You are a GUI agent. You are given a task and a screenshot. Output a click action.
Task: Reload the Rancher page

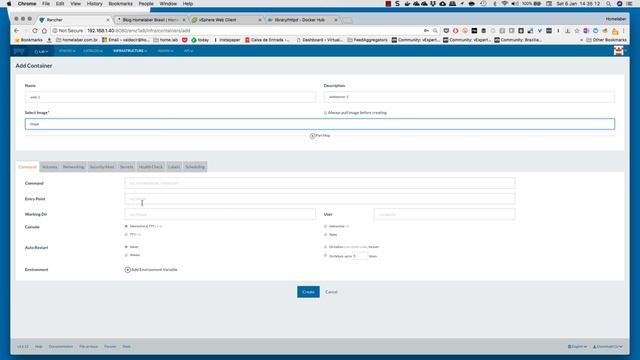[x=35, y=31]
